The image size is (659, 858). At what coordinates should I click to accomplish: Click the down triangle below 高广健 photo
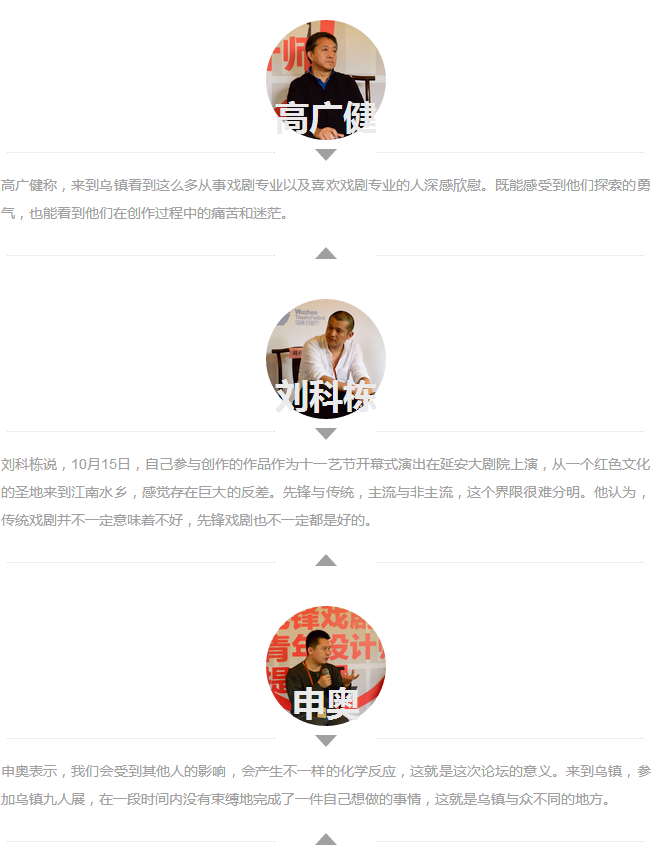[x=326, y=154]
